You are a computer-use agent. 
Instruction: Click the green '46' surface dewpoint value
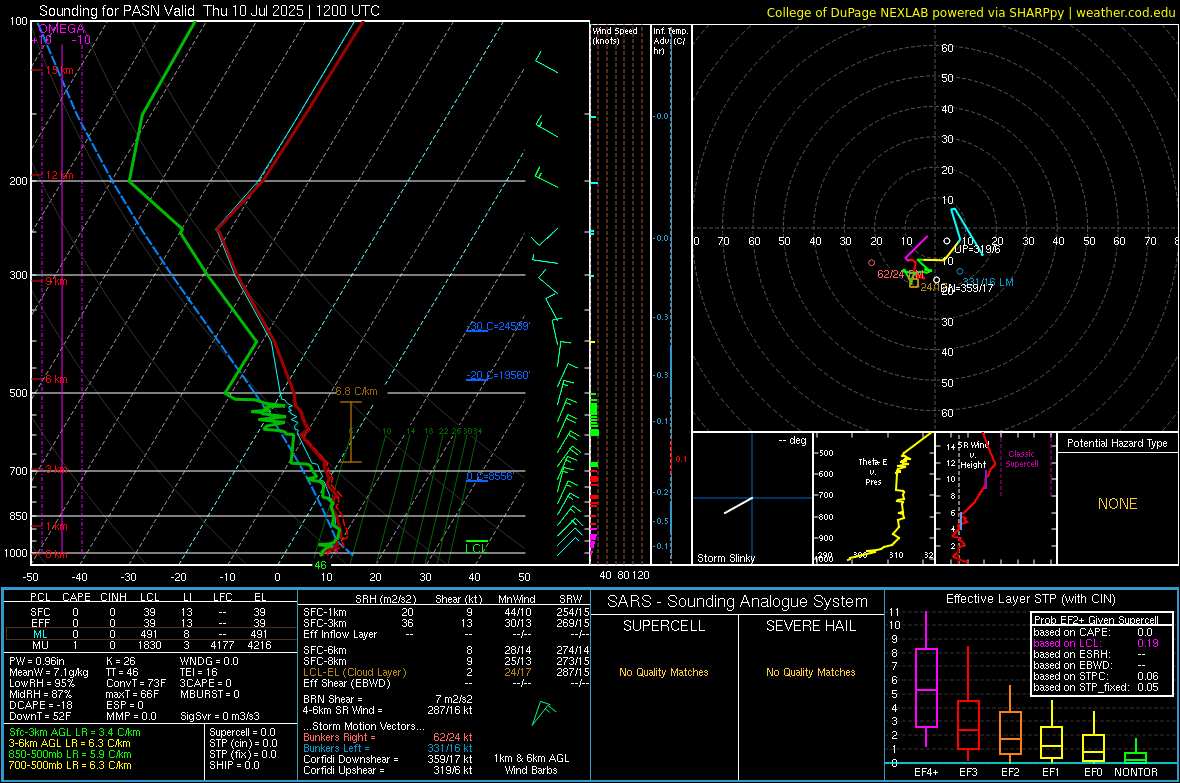pos(321,565)
